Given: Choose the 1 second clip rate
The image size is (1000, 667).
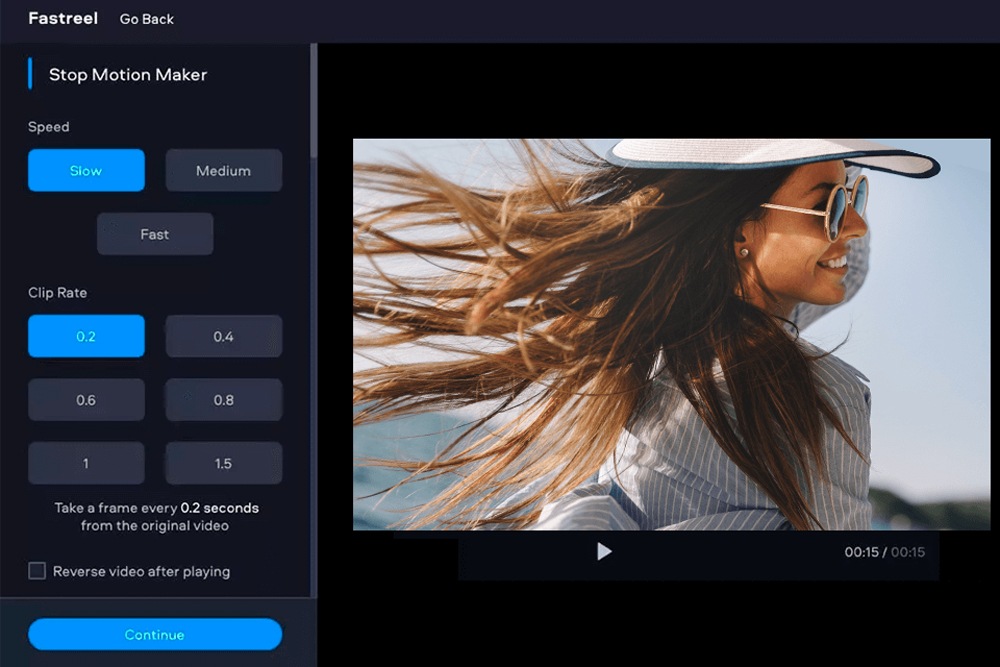Looking at the screenshot, I should (86, 463).
